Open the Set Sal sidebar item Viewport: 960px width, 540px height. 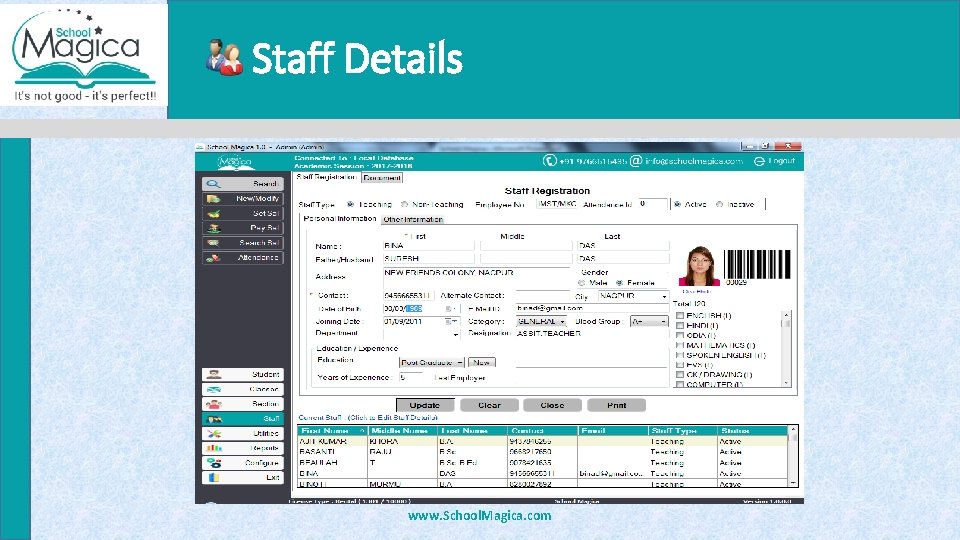tap(242, 214)
